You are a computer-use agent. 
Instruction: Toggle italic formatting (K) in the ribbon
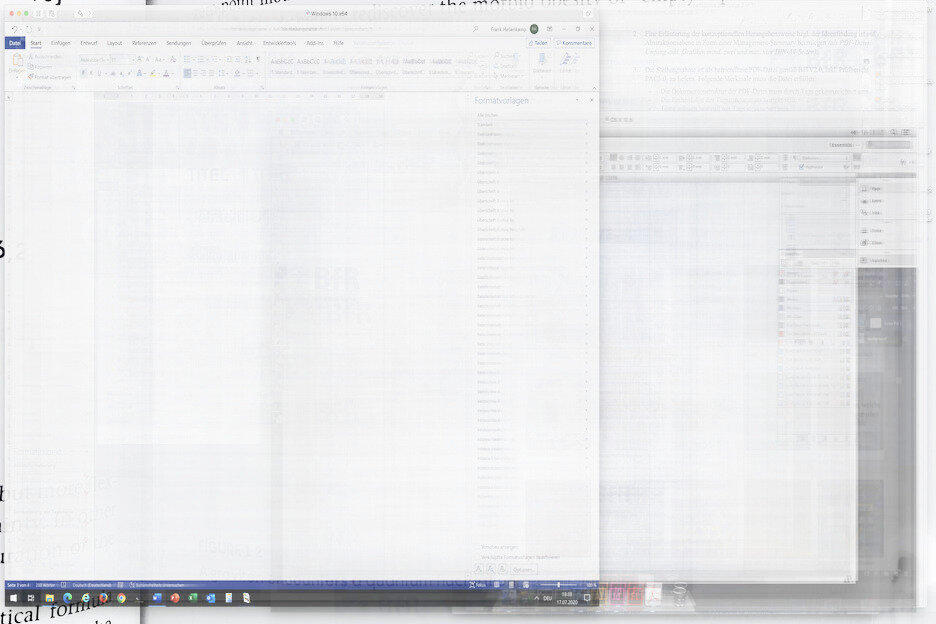pos(91,73)
